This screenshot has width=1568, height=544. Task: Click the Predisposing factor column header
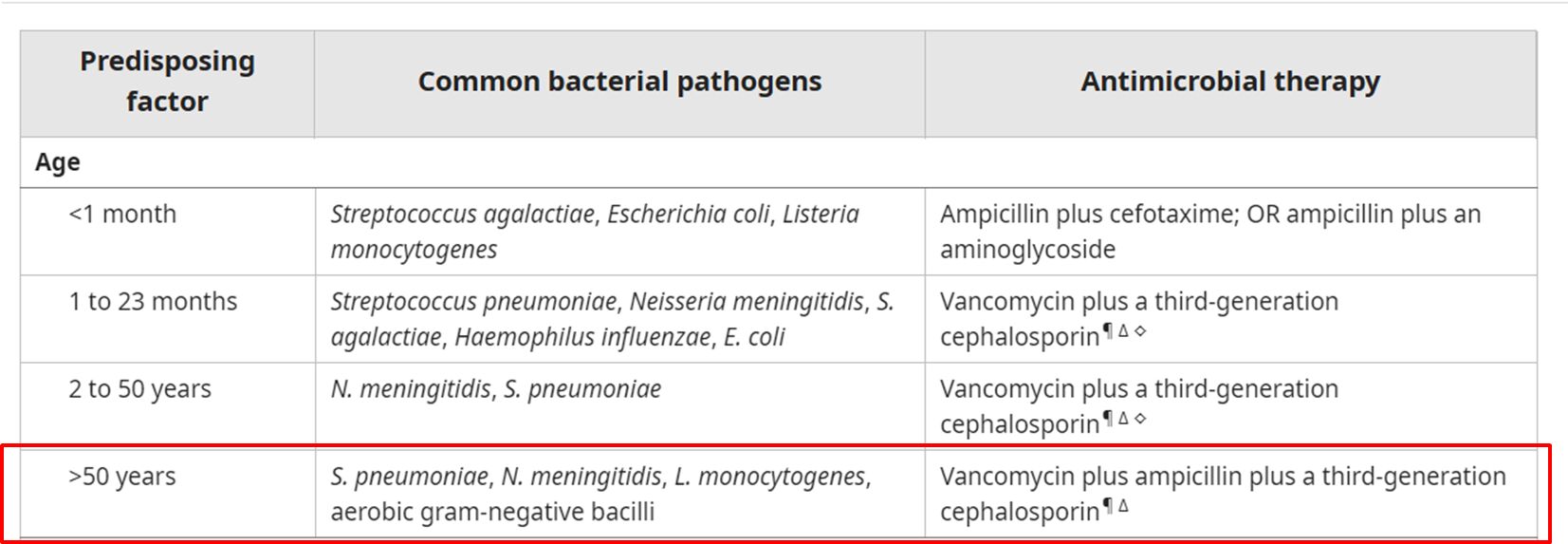[167, 82]
